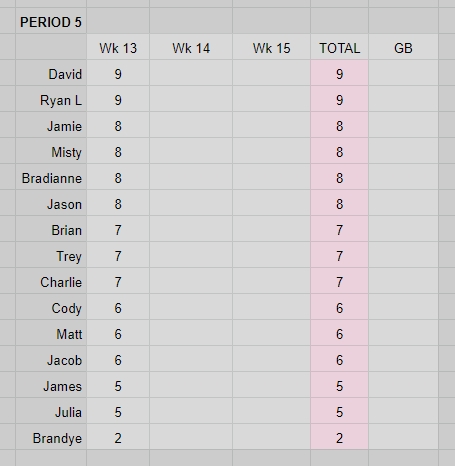Image resolution: width=455 pixels, height=466 pixels.
Task: Select Jacob's TOTAL value cell
Action: point(340,359)
